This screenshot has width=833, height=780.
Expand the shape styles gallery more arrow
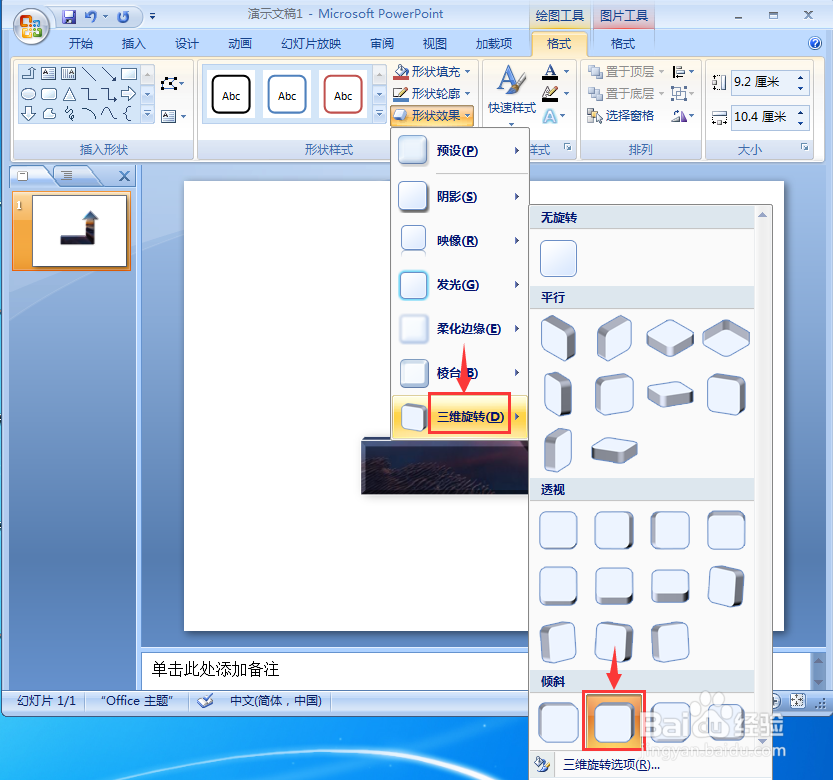click(379, 113)
